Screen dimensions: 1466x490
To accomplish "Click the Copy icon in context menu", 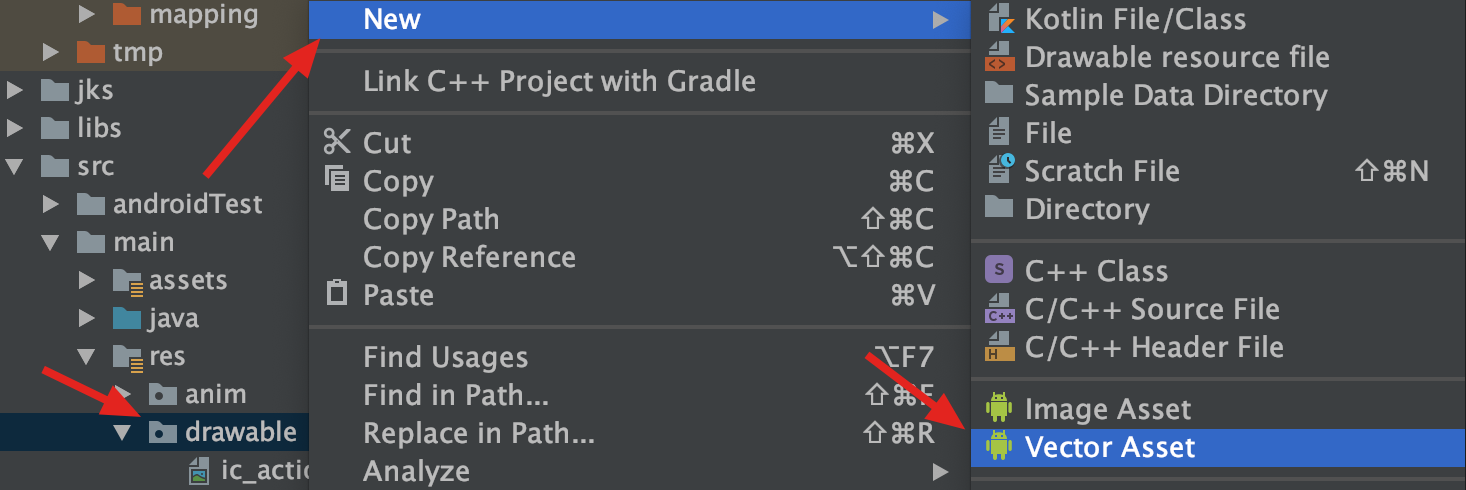I will [x=337, y=180].
